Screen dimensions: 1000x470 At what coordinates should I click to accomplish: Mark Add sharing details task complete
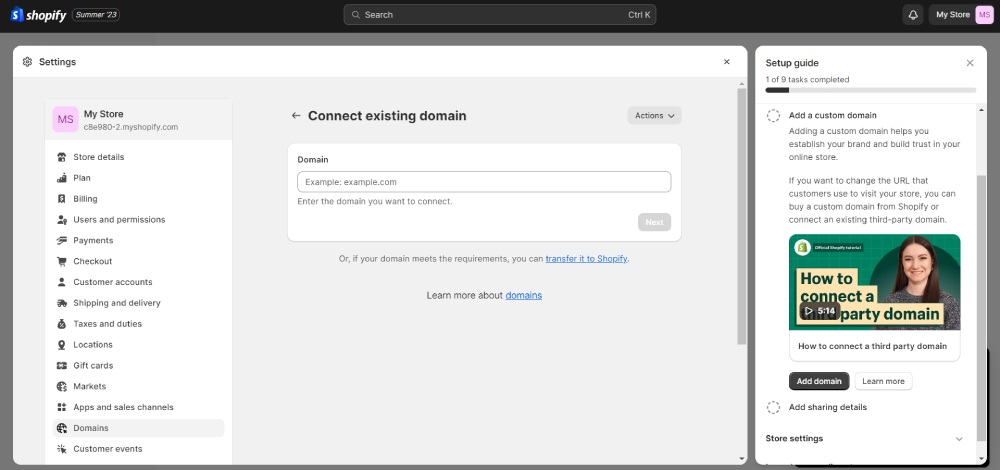pos(773,408)
